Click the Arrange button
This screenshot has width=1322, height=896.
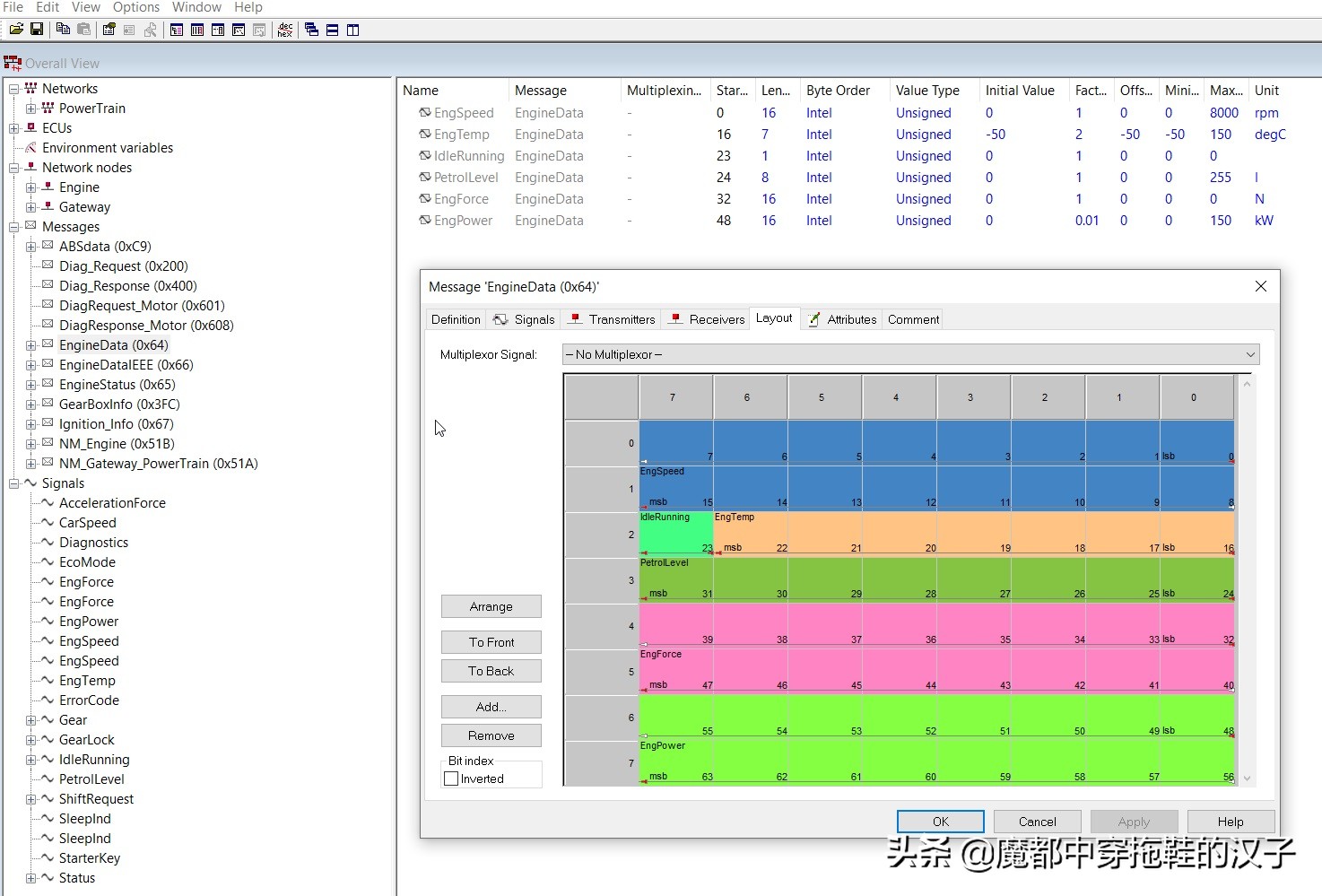(x=491, y=606)
